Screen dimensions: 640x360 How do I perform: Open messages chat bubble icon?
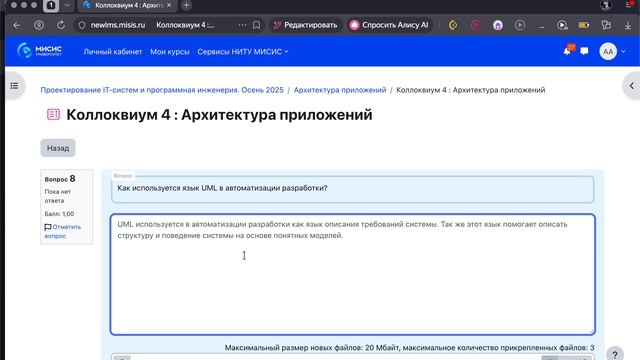[x=584, y=51]
